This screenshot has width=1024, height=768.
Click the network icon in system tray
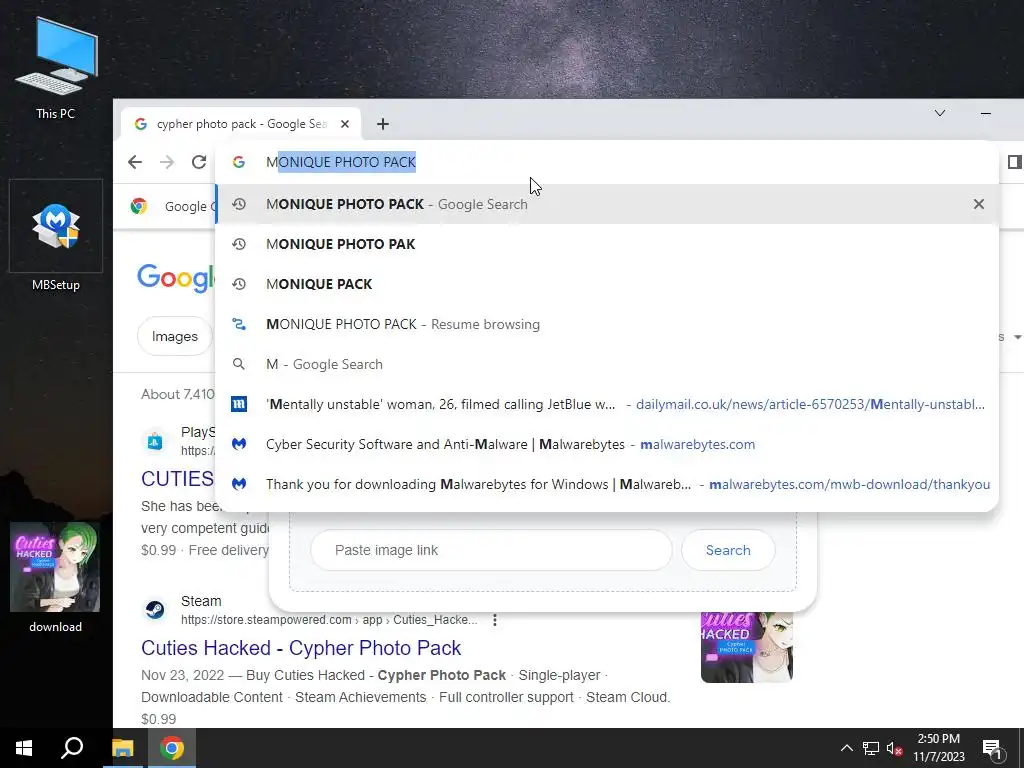tap(871, 748)
